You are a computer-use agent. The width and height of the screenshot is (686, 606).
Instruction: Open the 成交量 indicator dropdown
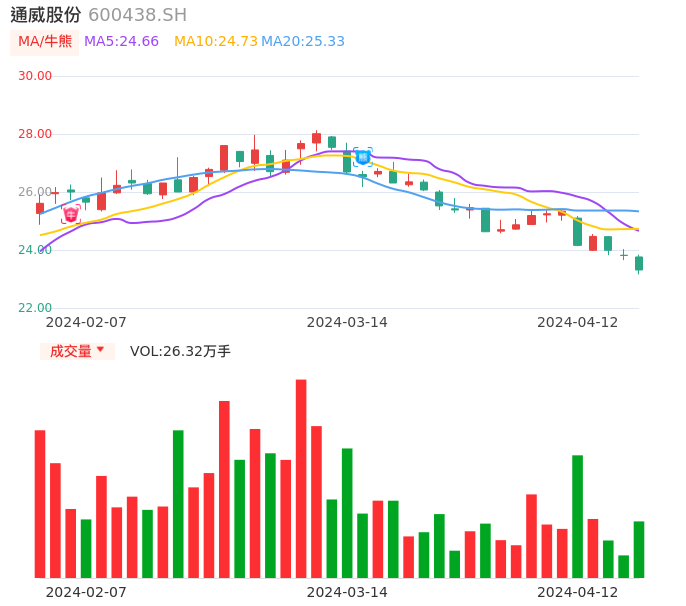(77, 351)
